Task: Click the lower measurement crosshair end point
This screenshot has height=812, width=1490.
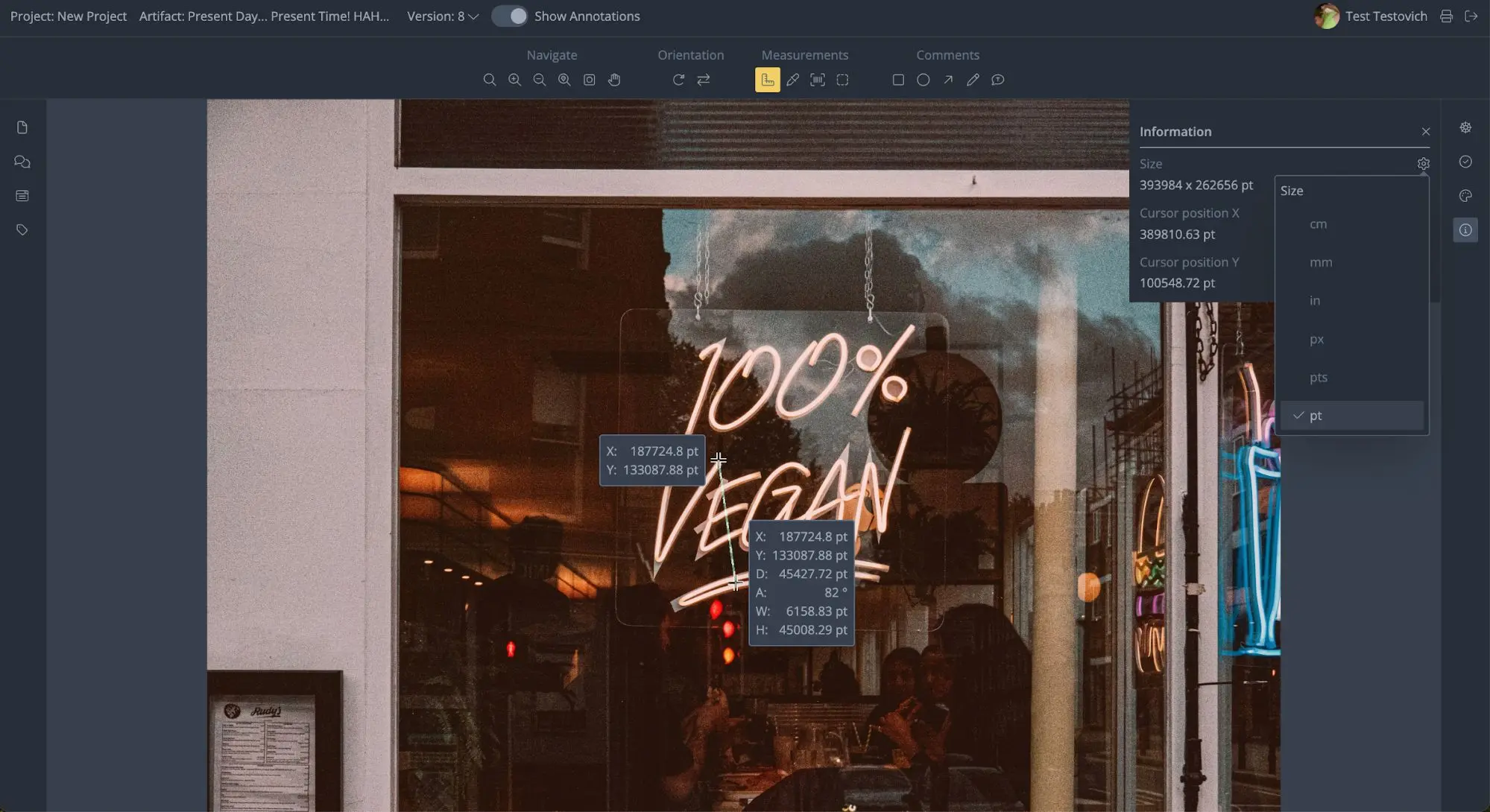Action: pos(735,583)
